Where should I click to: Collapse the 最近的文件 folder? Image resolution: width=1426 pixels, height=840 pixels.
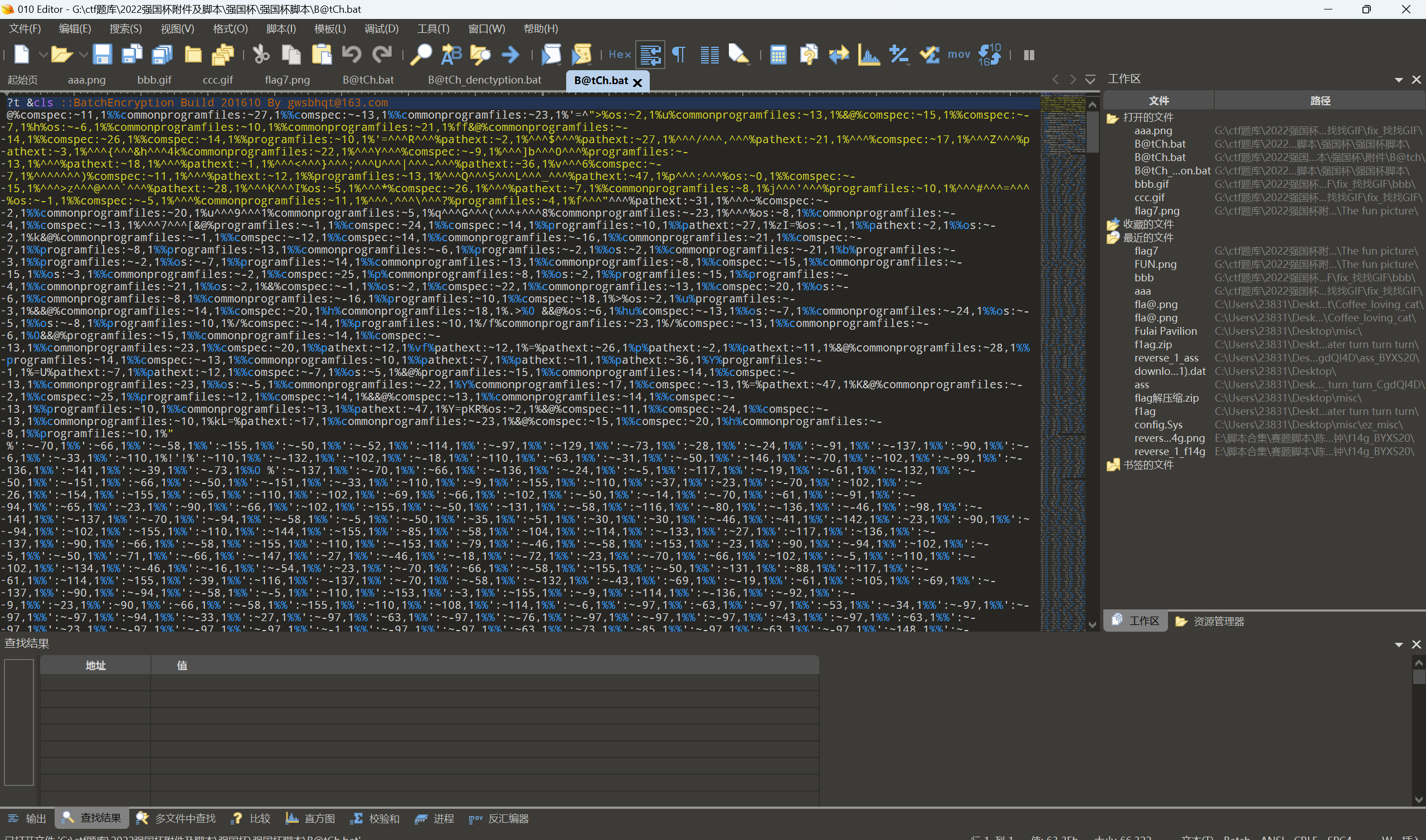(1112, 238)
